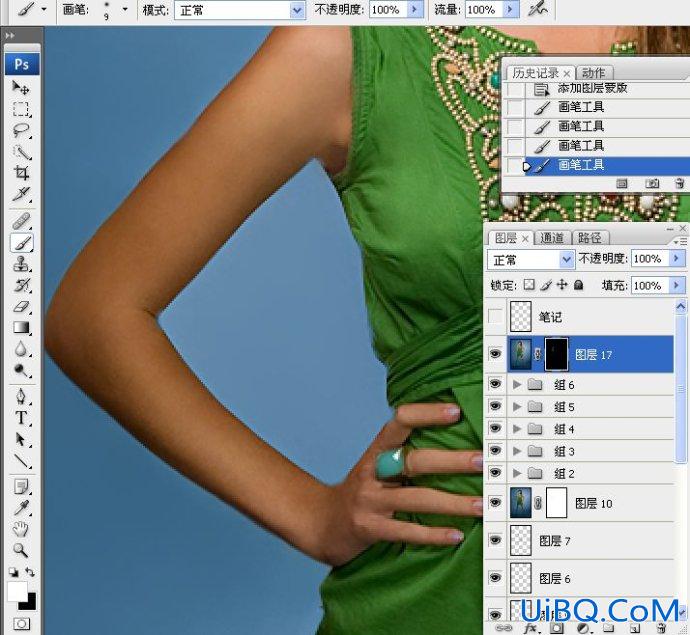Select layer mask thumbnail of 图层 17
Screen dimensions: 690x635
[556, 354]
